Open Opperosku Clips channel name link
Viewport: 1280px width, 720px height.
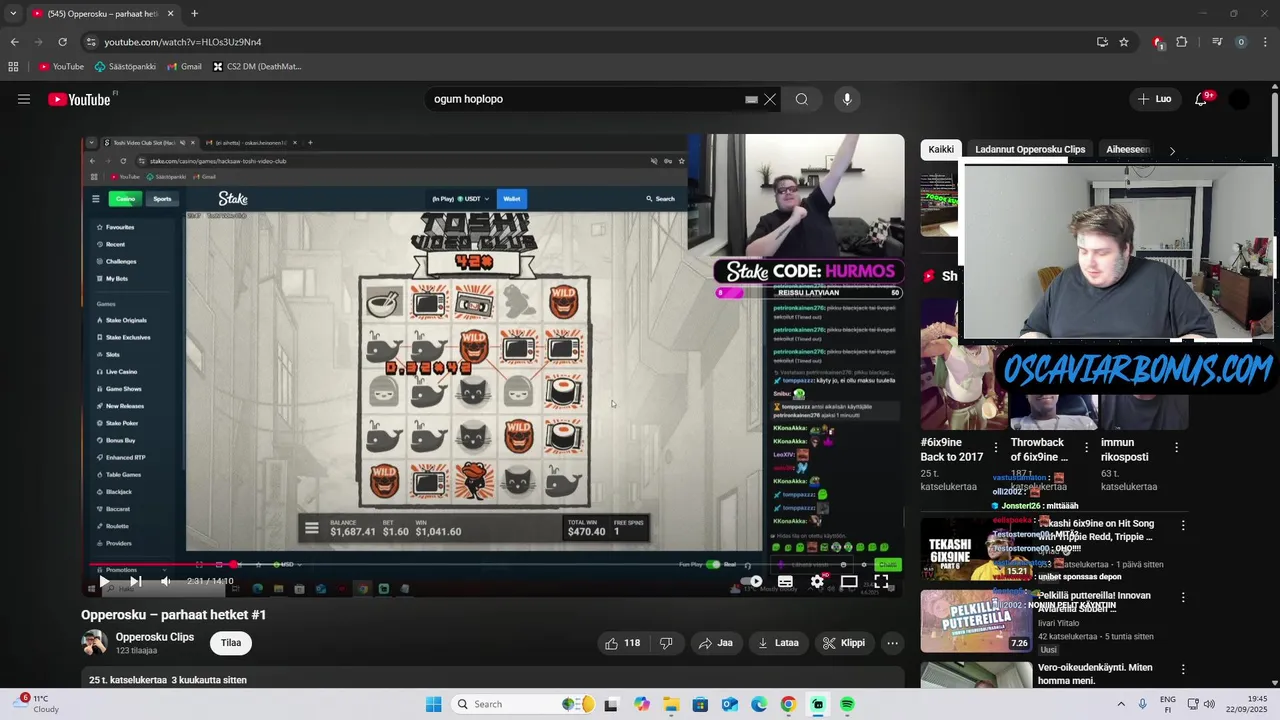coord(155,637)
